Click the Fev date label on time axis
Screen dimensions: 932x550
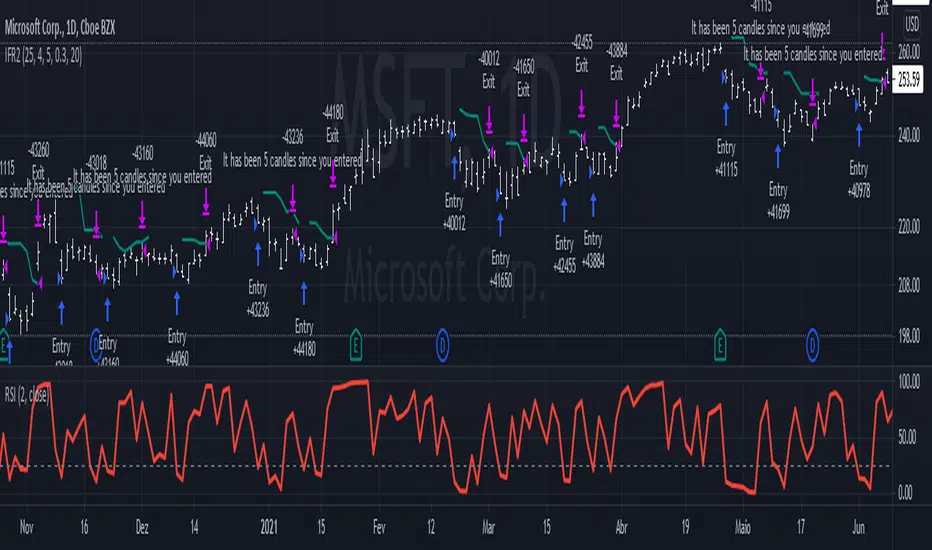point(379,527)
